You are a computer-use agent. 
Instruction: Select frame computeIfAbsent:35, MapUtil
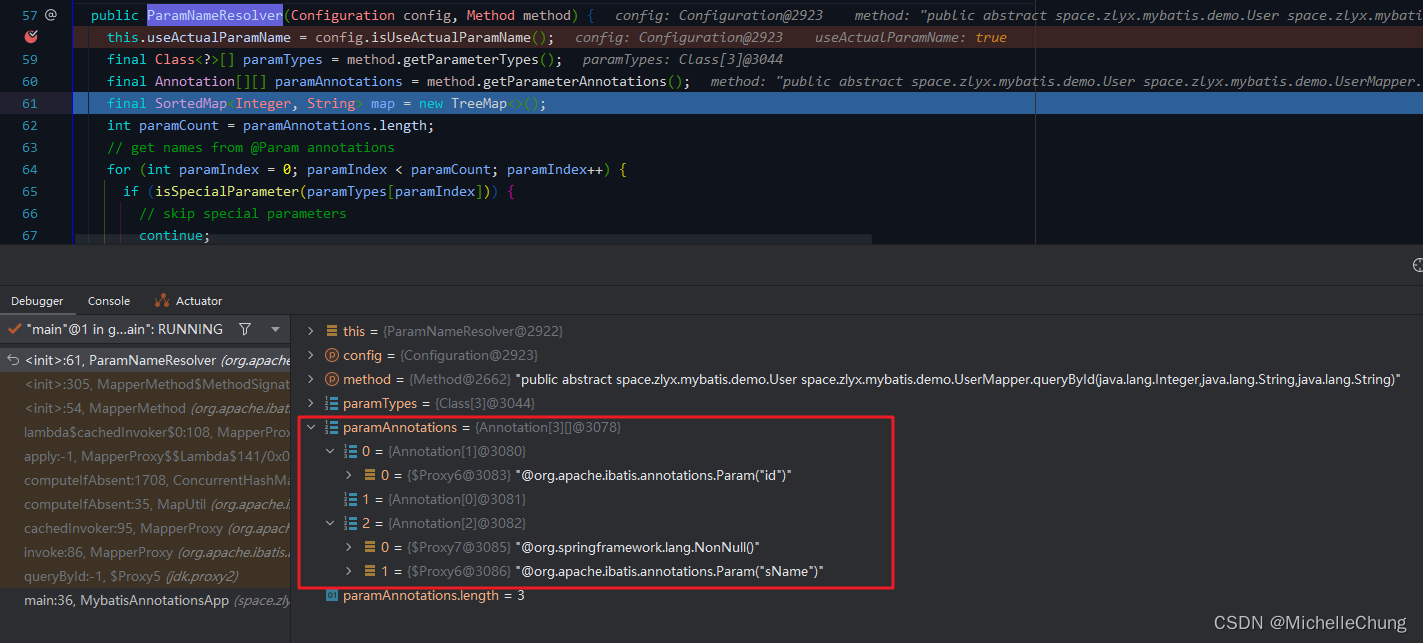145,504
